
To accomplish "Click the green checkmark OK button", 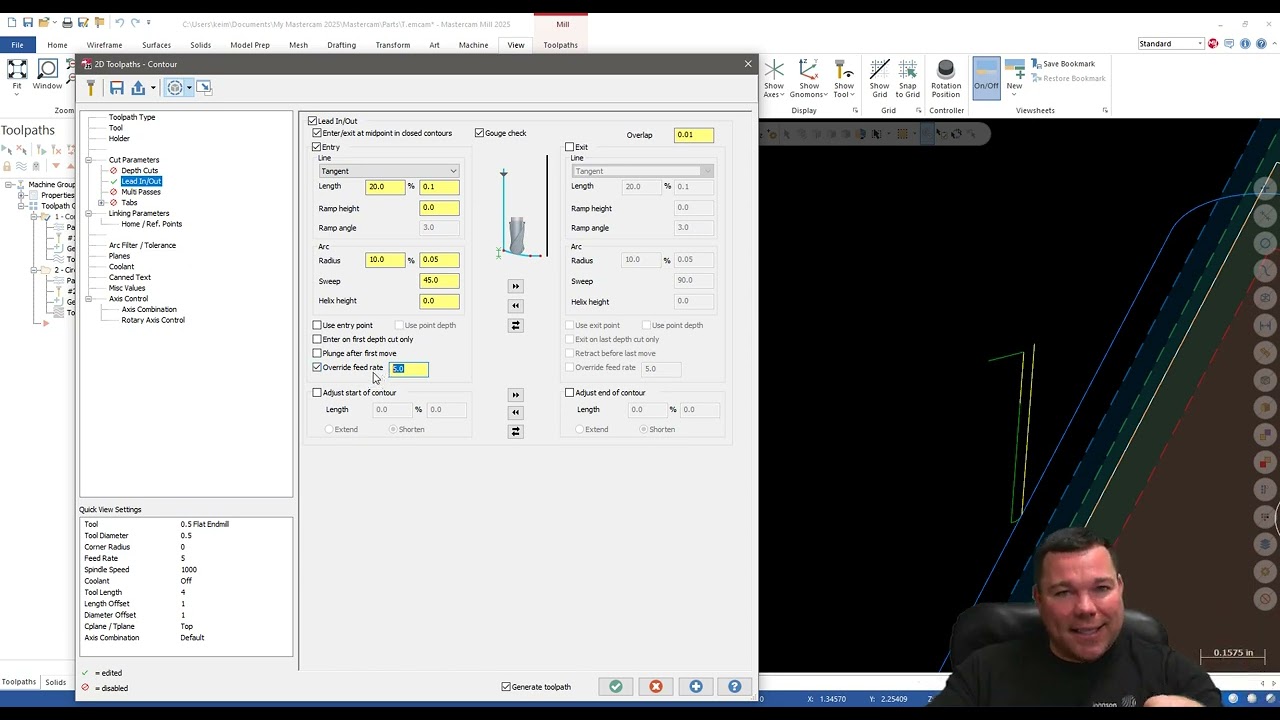I will [616, 687].
